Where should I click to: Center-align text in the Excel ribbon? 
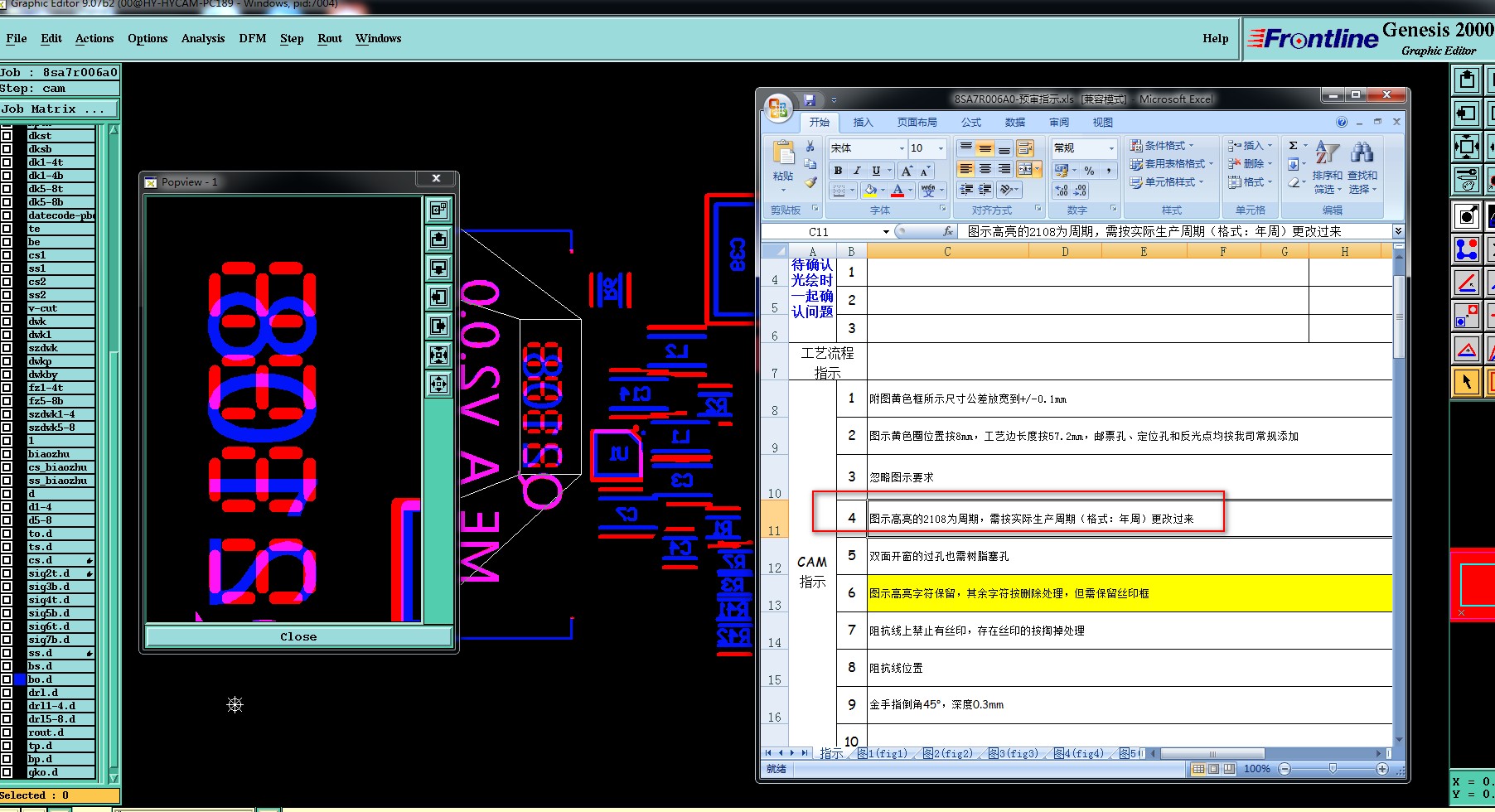click(x=985, y=169)
